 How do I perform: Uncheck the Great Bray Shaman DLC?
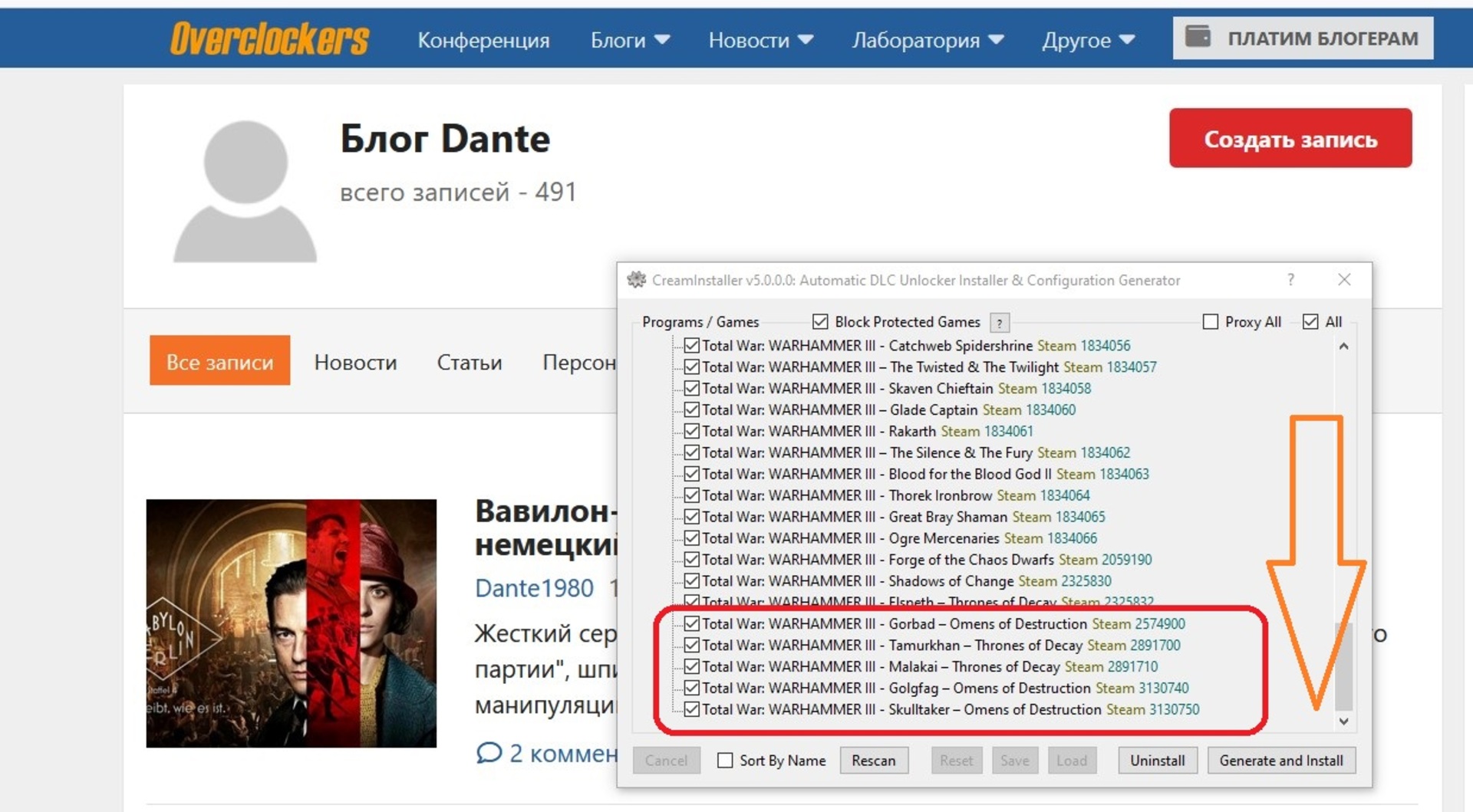coord(692,518)
